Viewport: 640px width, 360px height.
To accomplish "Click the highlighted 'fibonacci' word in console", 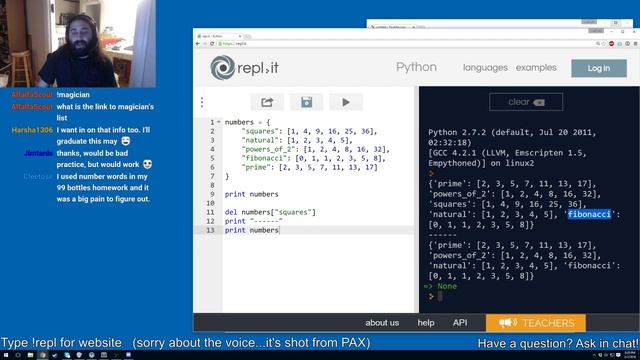I will click(589, 214).
